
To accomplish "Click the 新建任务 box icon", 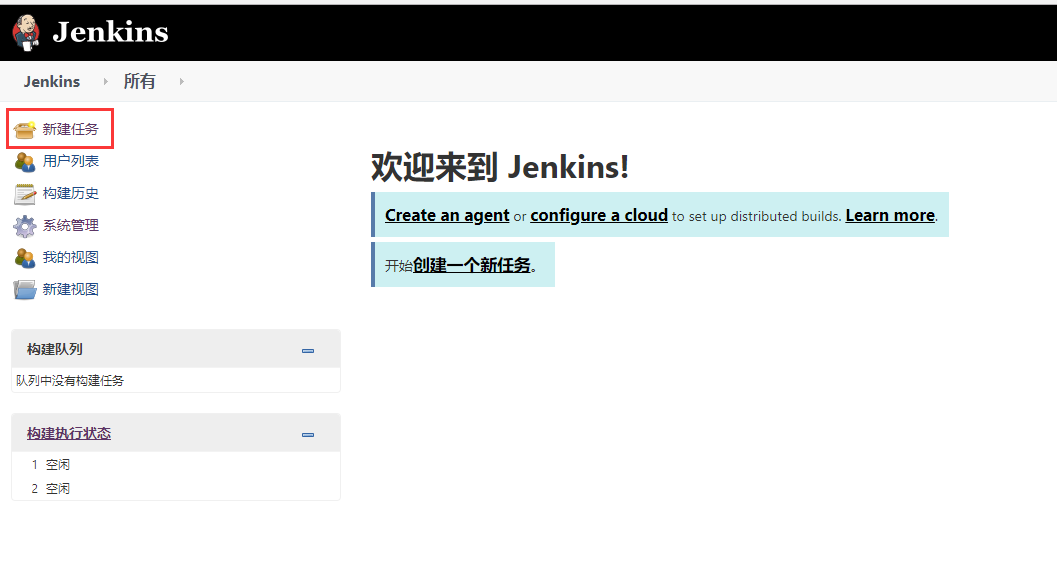I will pos(25,129).
